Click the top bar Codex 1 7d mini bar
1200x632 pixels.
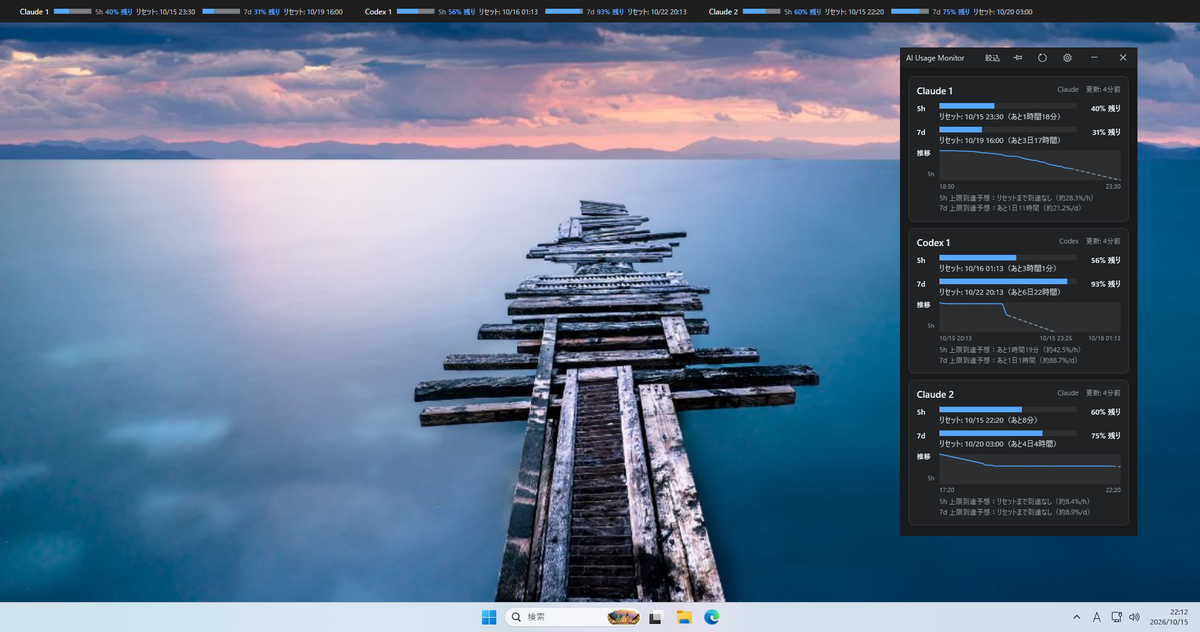point(565,11)
